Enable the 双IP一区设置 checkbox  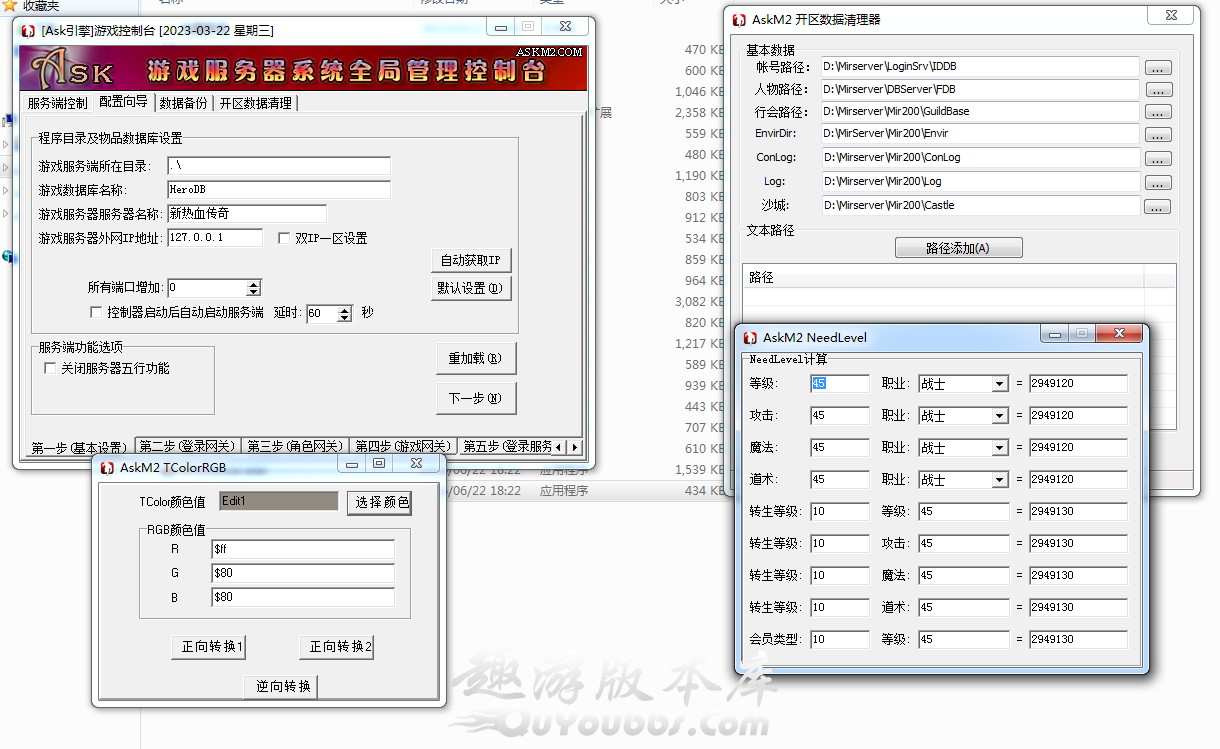tap(284, 238)
